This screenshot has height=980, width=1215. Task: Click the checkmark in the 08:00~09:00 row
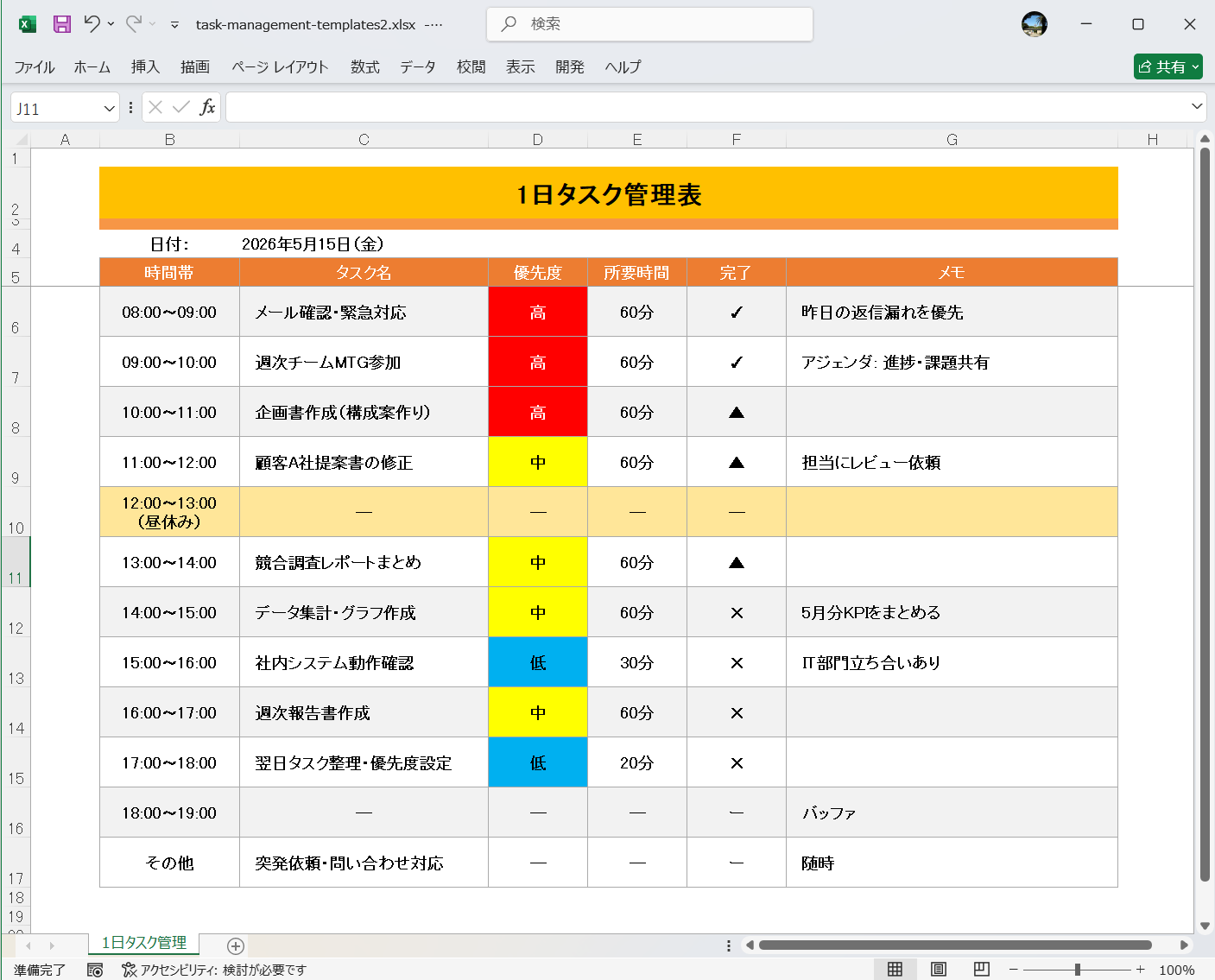click(737, 313)
